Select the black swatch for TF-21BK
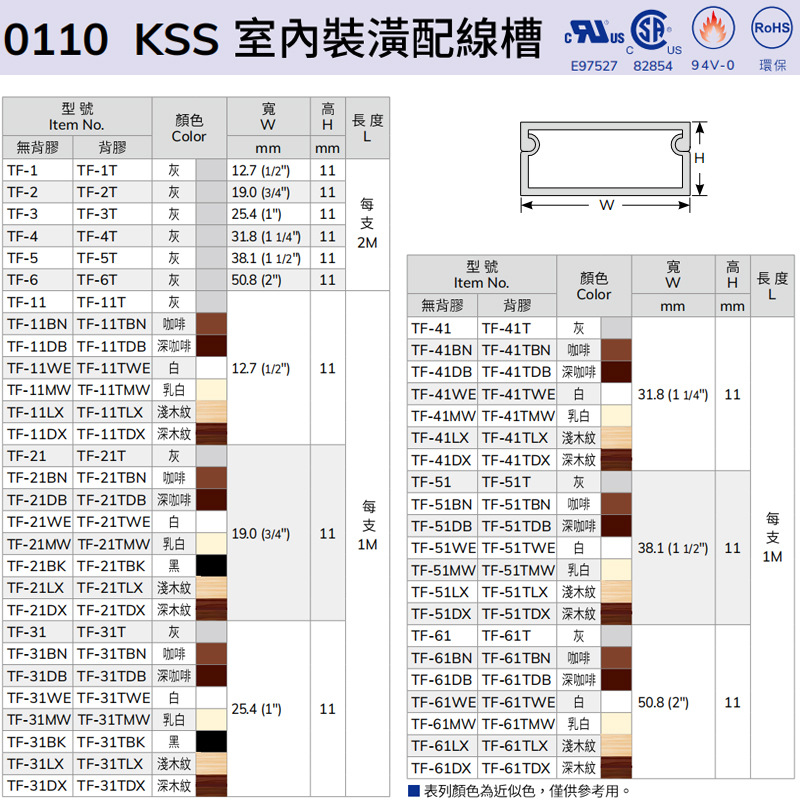Image resolution: width=800 pixels, height=800 pixels. [211, 566]
